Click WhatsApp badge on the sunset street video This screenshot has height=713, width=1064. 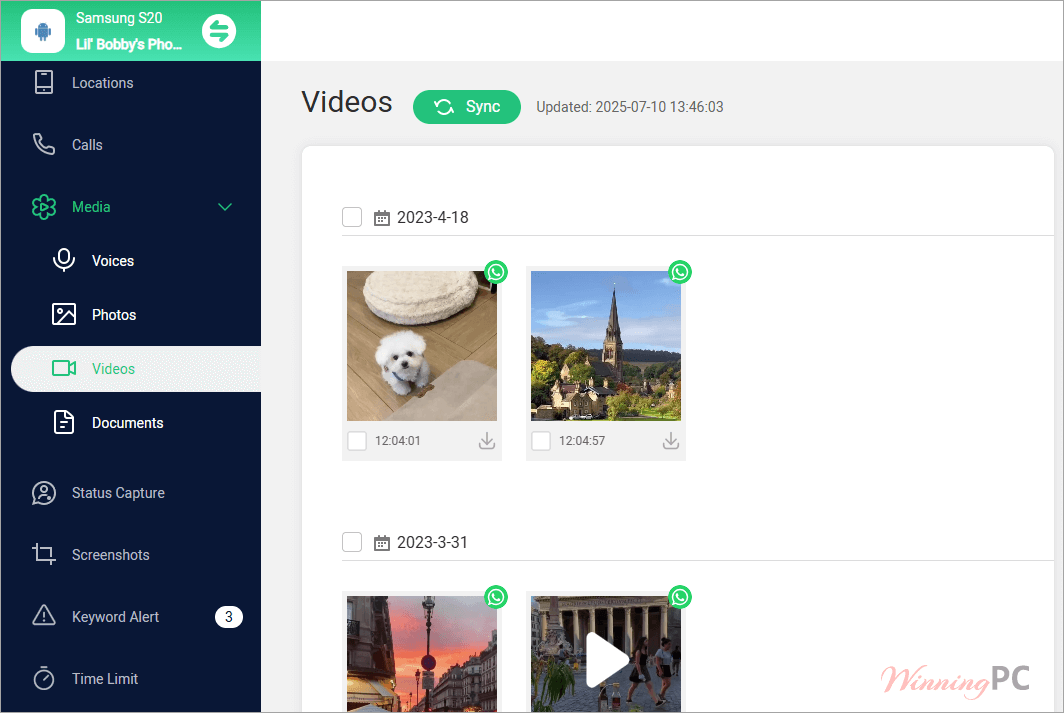pos(496,597)
